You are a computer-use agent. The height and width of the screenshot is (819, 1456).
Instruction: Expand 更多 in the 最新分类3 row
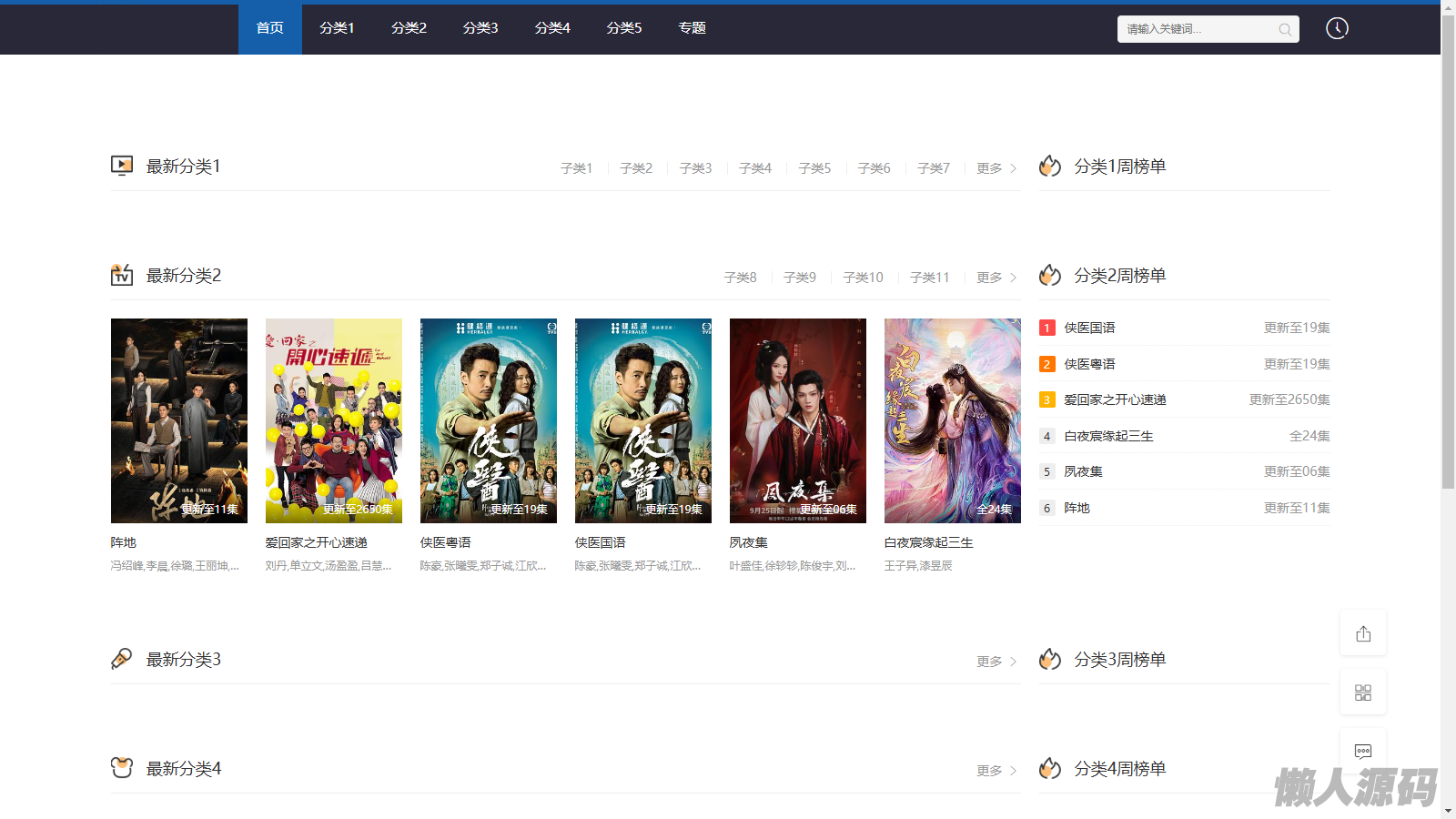996,662
